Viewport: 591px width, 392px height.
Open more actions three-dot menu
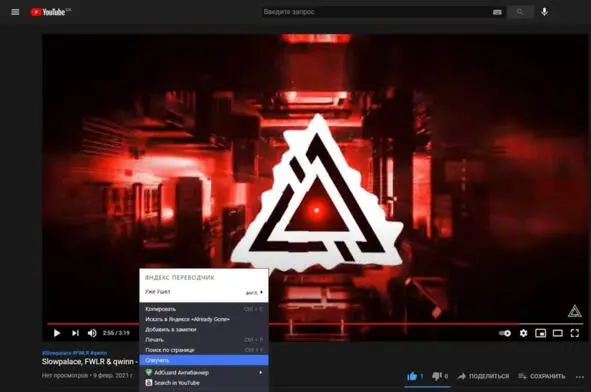(x=580, y=377)
